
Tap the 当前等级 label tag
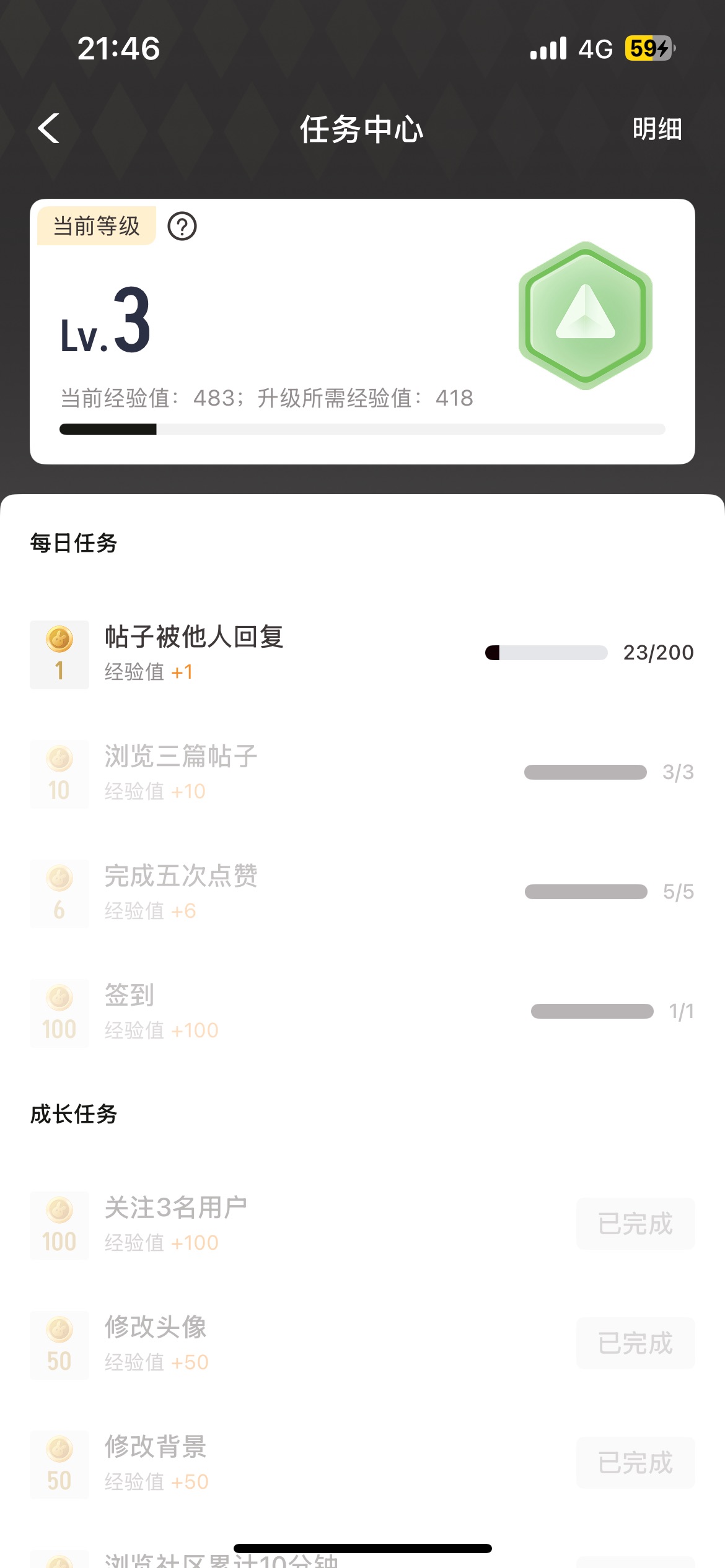tap(97, 226)
